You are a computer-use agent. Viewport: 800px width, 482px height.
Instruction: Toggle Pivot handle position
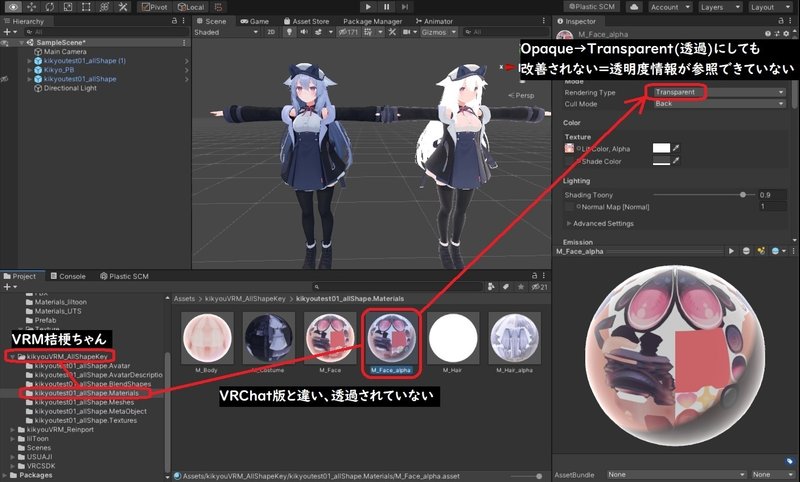(155, 7)
